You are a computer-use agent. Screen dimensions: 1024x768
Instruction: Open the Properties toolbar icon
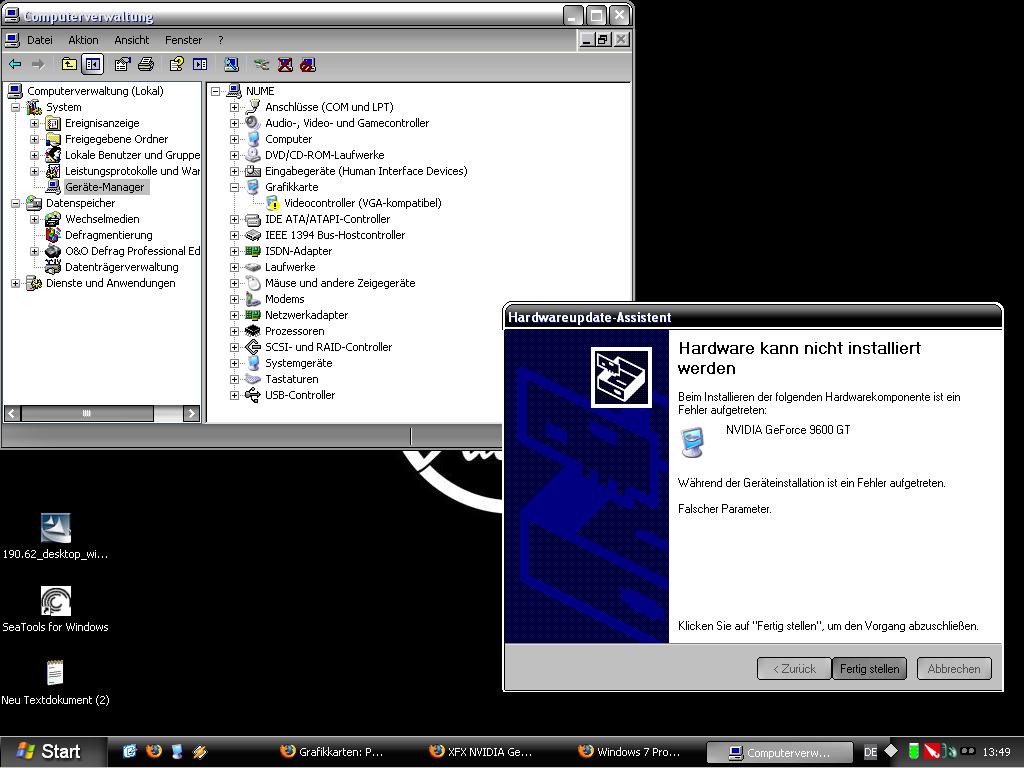tap(122, 64)
